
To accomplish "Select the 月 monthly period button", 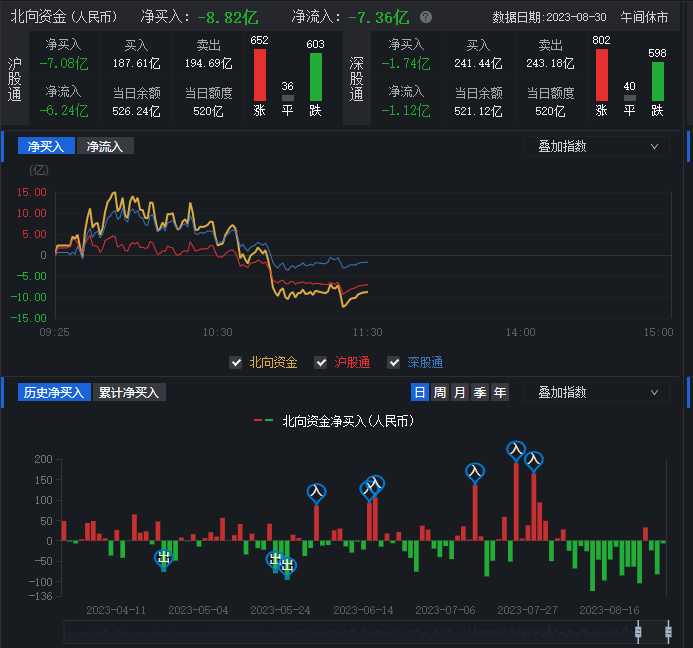I will 459,392.
